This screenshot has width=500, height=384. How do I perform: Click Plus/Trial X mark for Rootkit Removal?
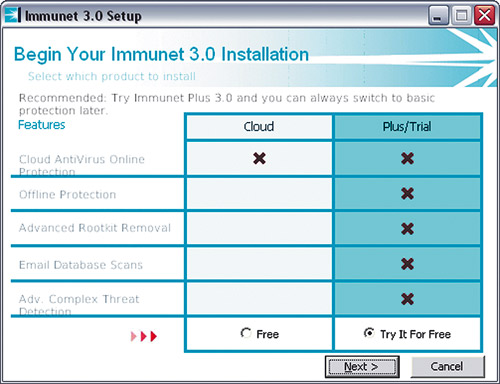(x=408, y=229)
